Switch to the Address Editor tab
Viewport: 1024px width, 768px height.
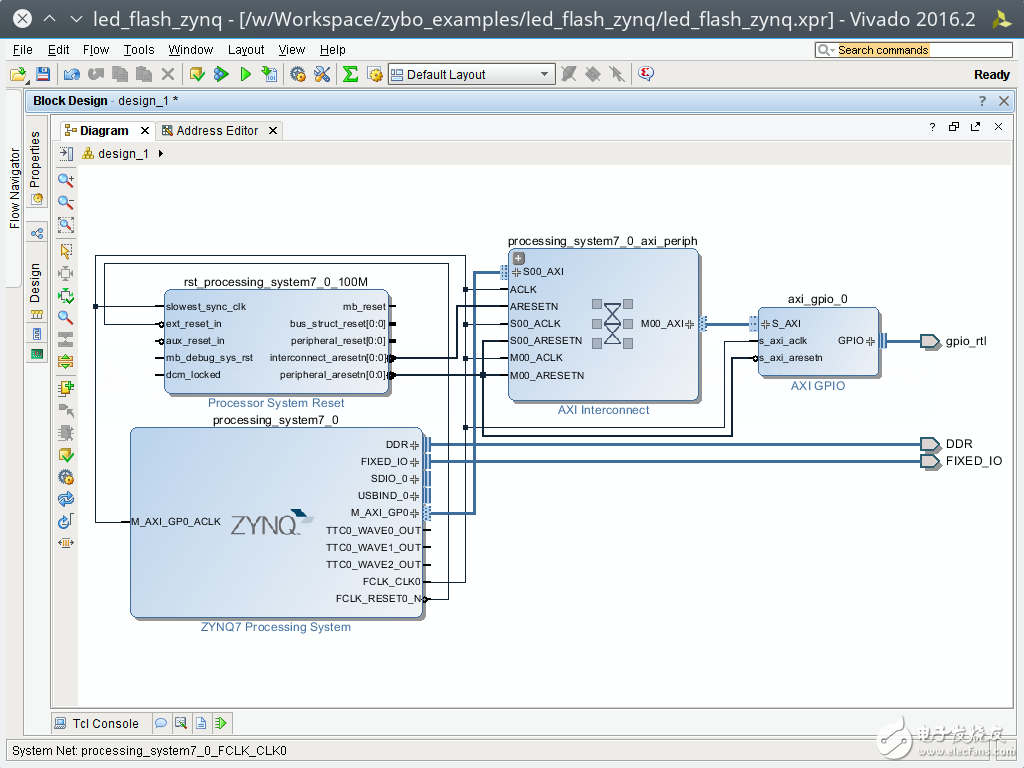pyautogui.click(x=217, y=131)
